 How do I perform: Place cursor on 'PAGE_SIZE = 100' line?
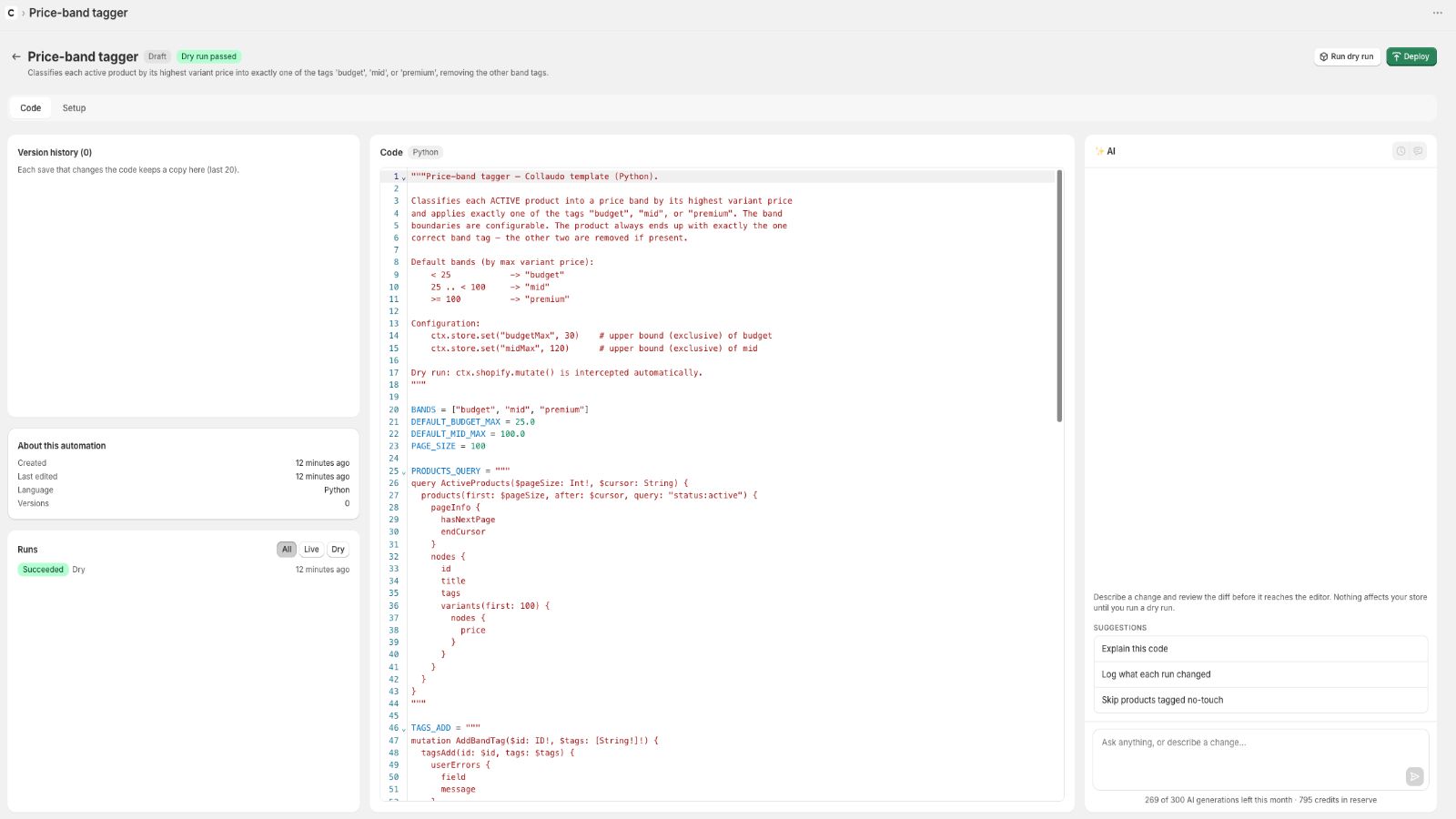(x=448, y=446)
